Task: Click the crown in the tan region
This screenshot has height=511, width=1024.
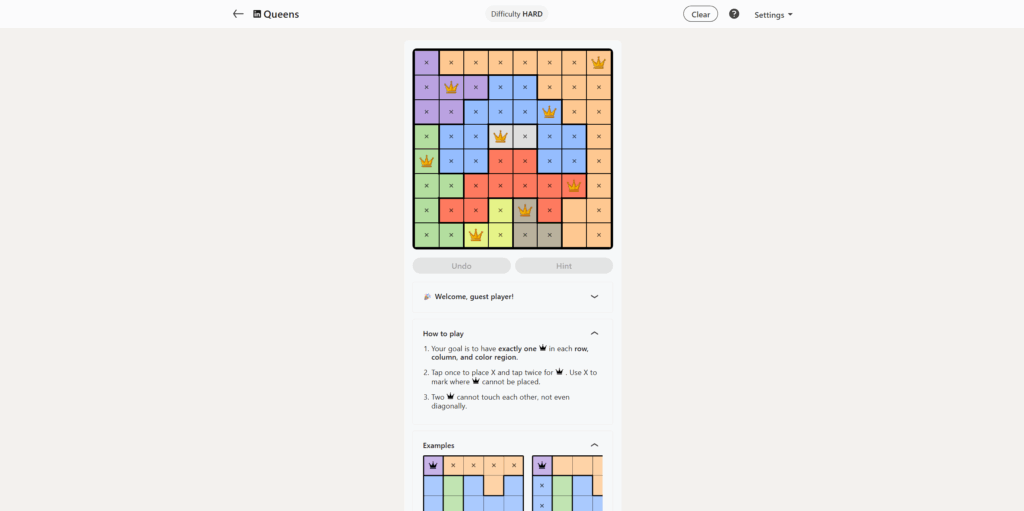Action: tap(525, 210)
